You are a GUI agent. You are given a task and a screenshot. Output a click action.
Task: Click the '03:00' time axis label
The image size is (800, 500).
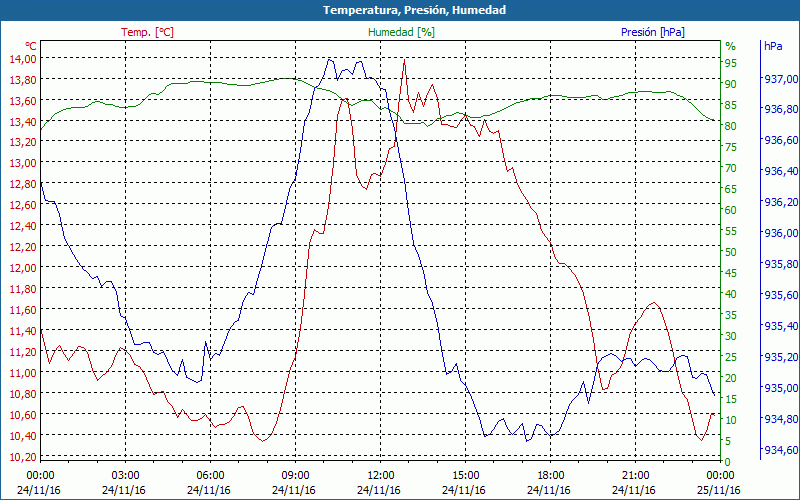pyautogui.click(x=125, y=476)
